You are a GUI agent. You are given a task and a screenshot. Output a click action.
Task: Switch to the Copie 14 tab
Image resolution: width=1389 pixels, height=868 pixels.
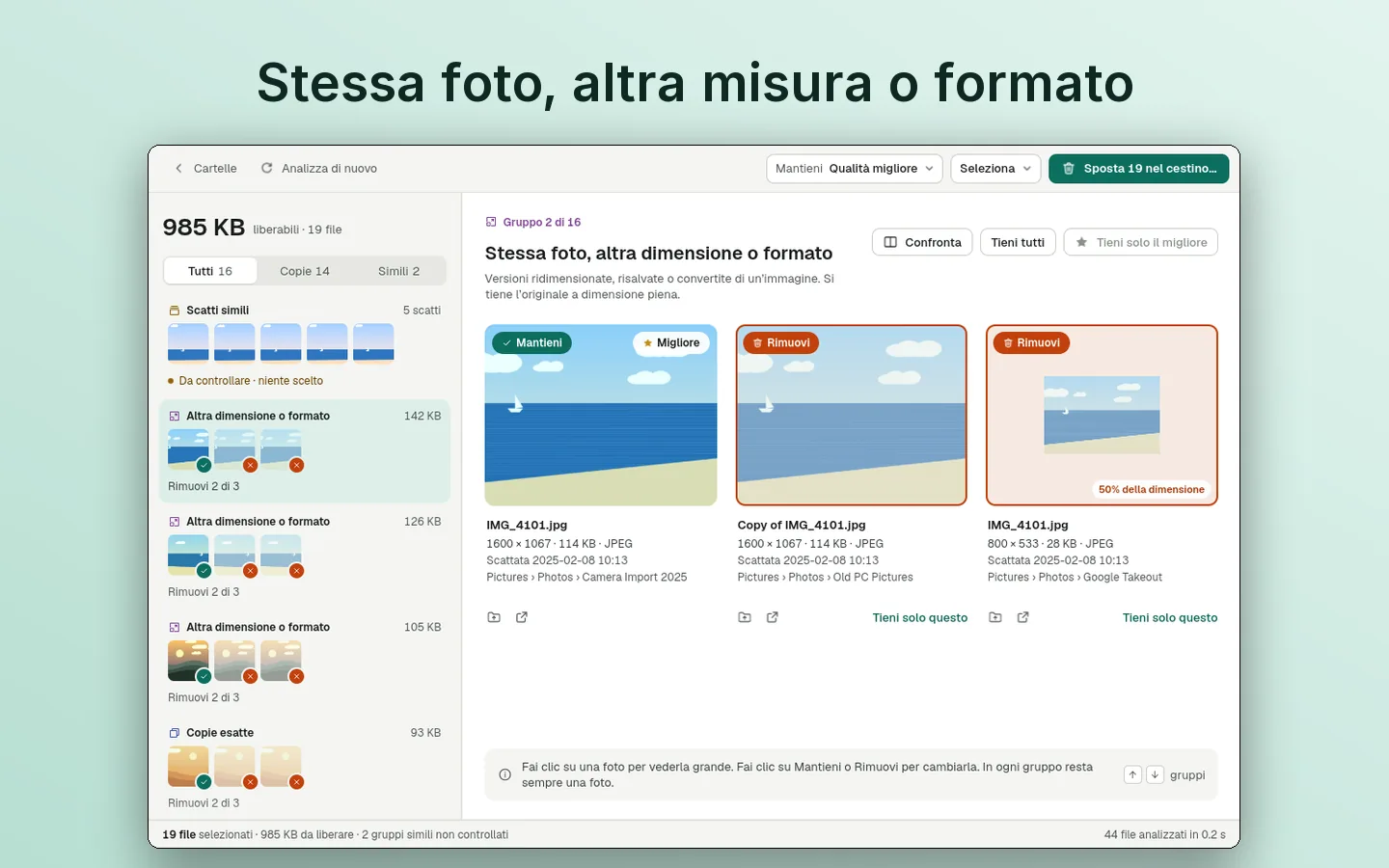[x=305, y=271]
